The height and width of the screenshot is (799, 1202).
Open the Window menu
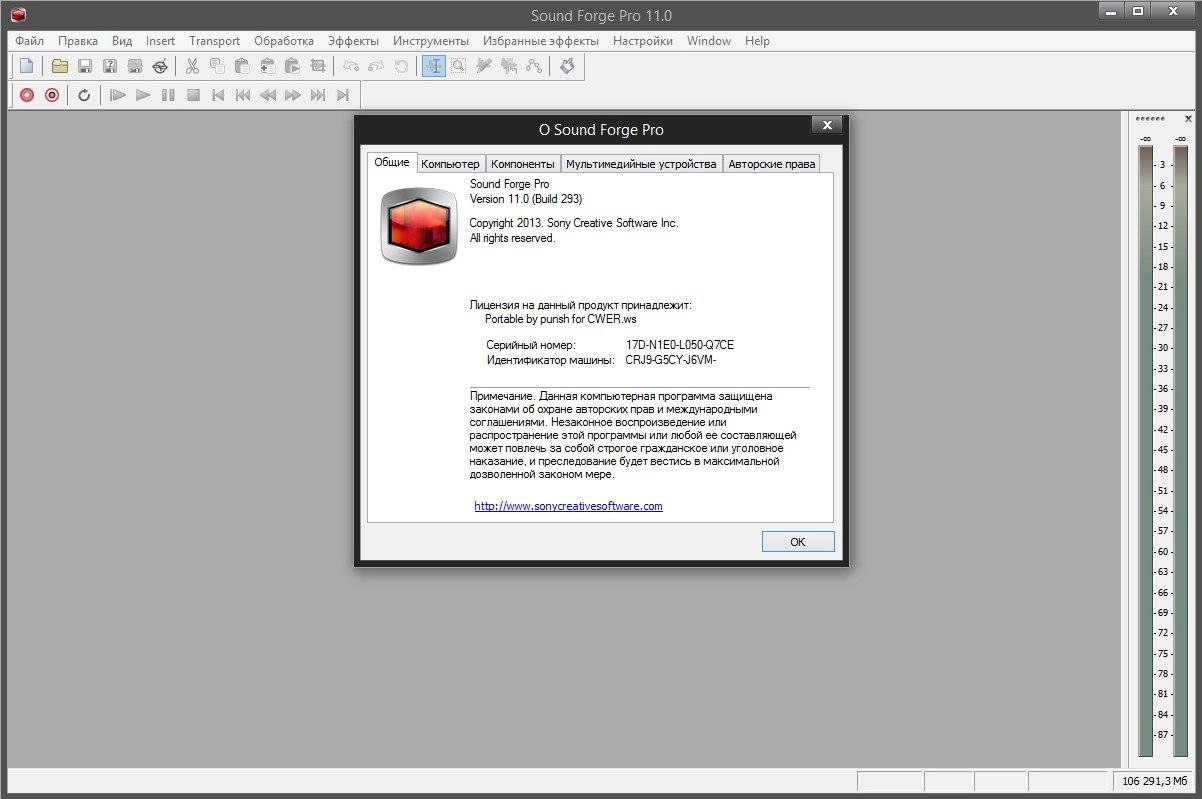(x=709, y=41)
